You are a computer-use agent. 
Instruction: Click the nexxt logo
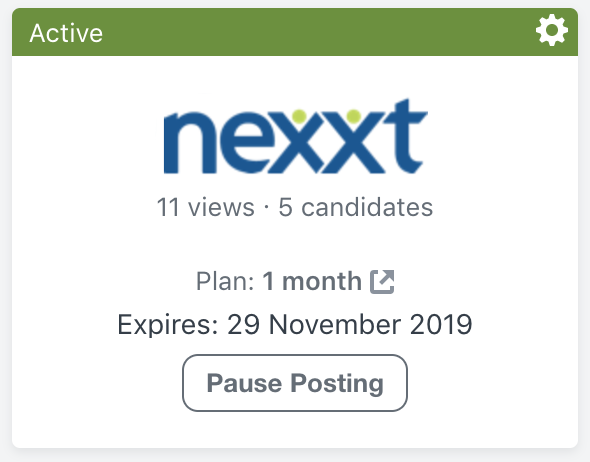[295, 136]
